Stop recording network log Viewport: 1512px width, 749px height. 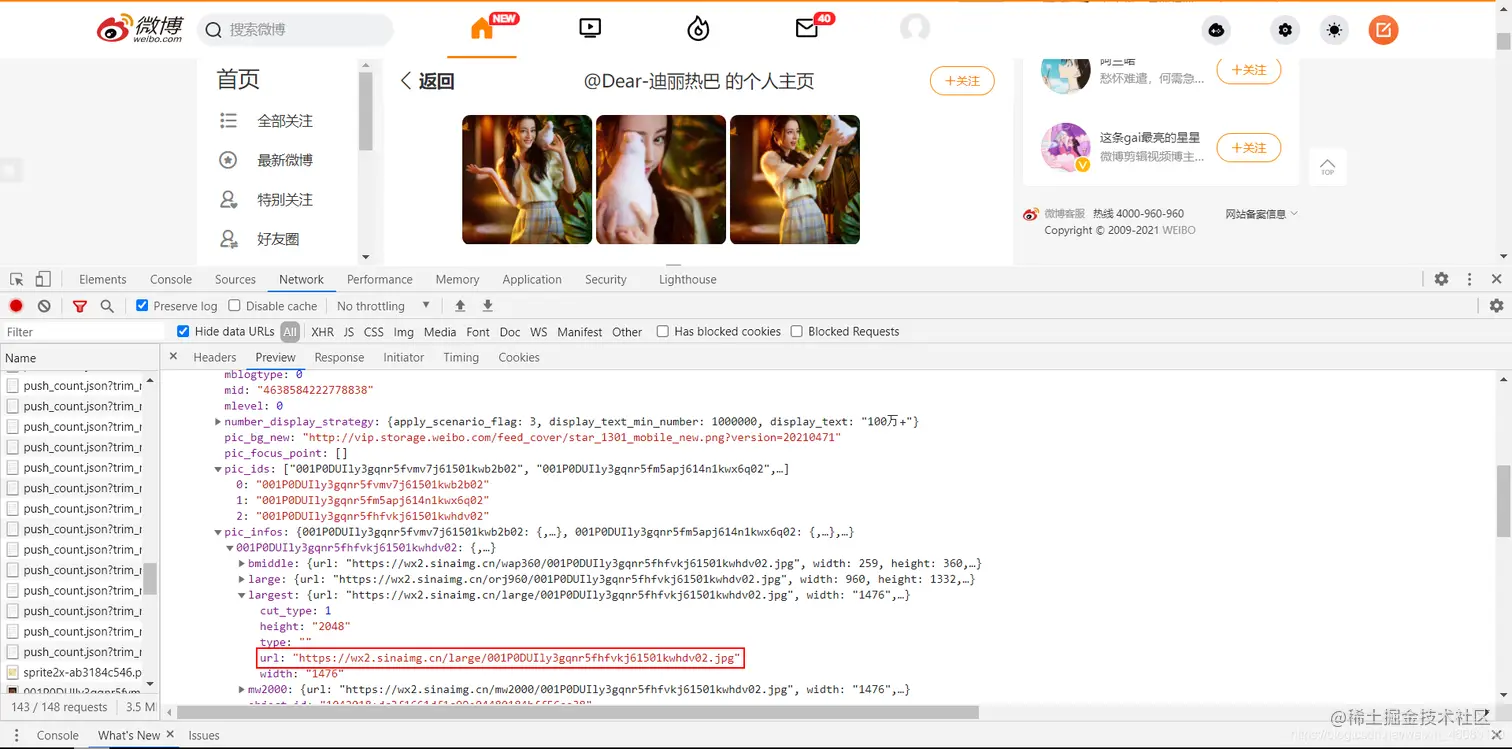pos(16,306)
